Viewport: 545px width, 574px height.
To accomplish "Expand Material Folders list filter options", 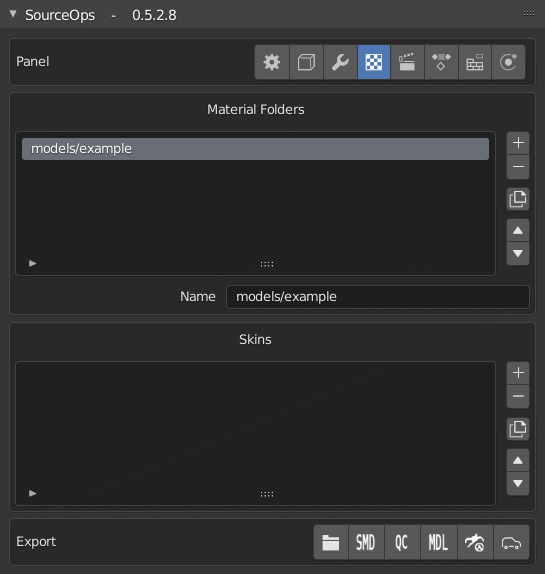I will click(x=33, y=263).
